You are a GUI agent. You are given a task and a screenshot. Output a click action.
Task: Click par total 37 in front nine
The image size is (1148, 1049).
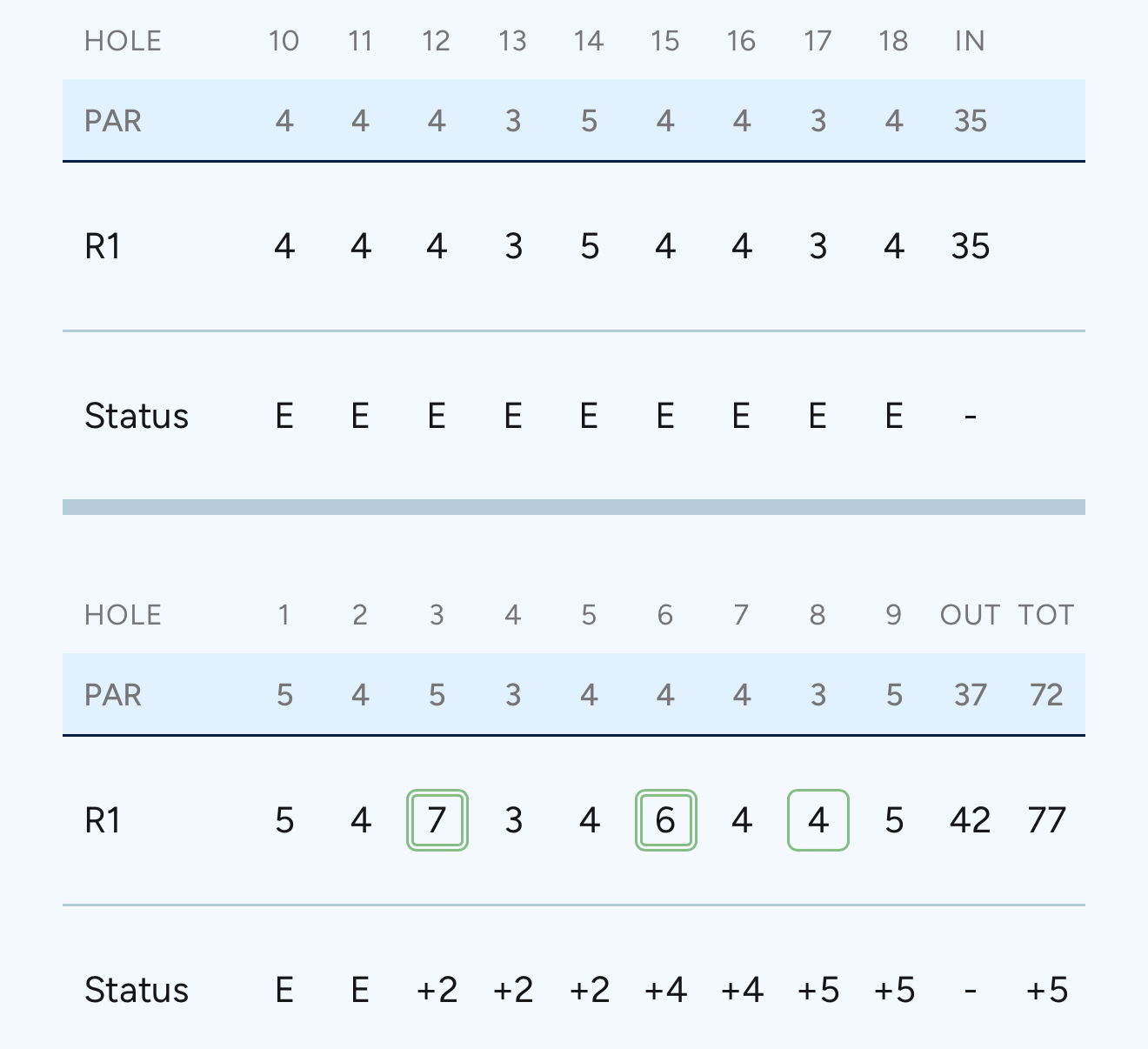click(971, 695)
